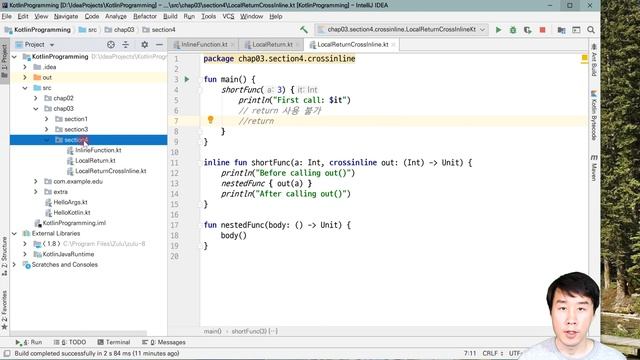Click the chap03 breadcrumb in navigation bar
The height and width of the screenshot is (360, 640).
click(120, 30)
